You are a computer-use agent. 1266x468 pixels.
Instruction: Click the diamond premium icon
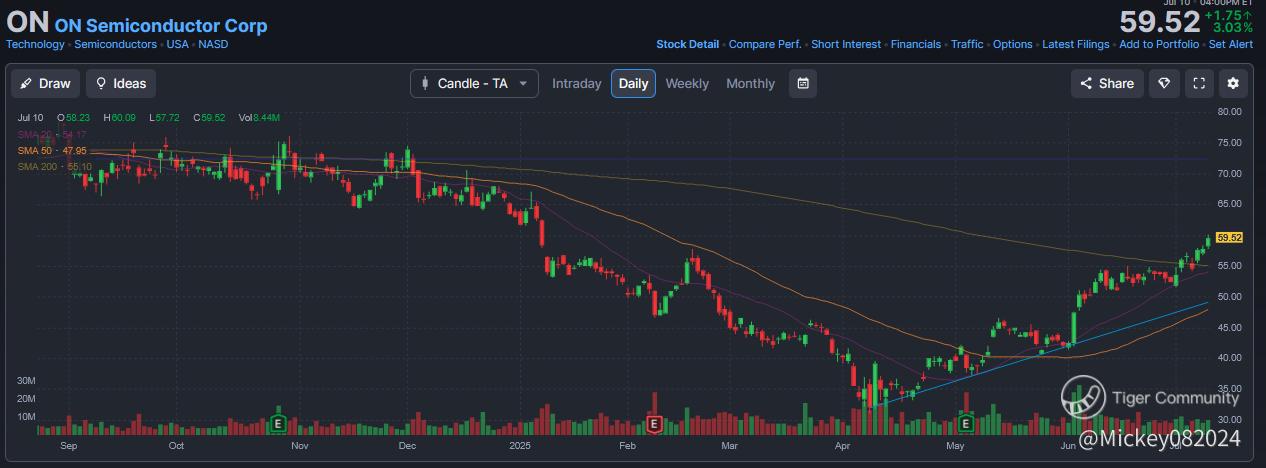pyautogui.click(x=1164, y=83)
